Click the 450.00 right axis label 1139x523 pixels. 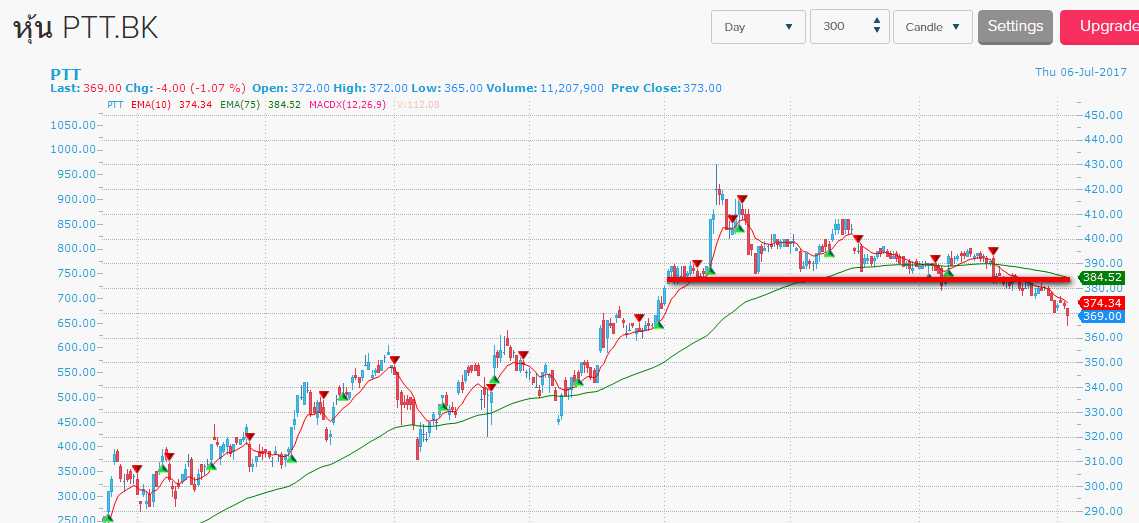tap(1103, 115)
